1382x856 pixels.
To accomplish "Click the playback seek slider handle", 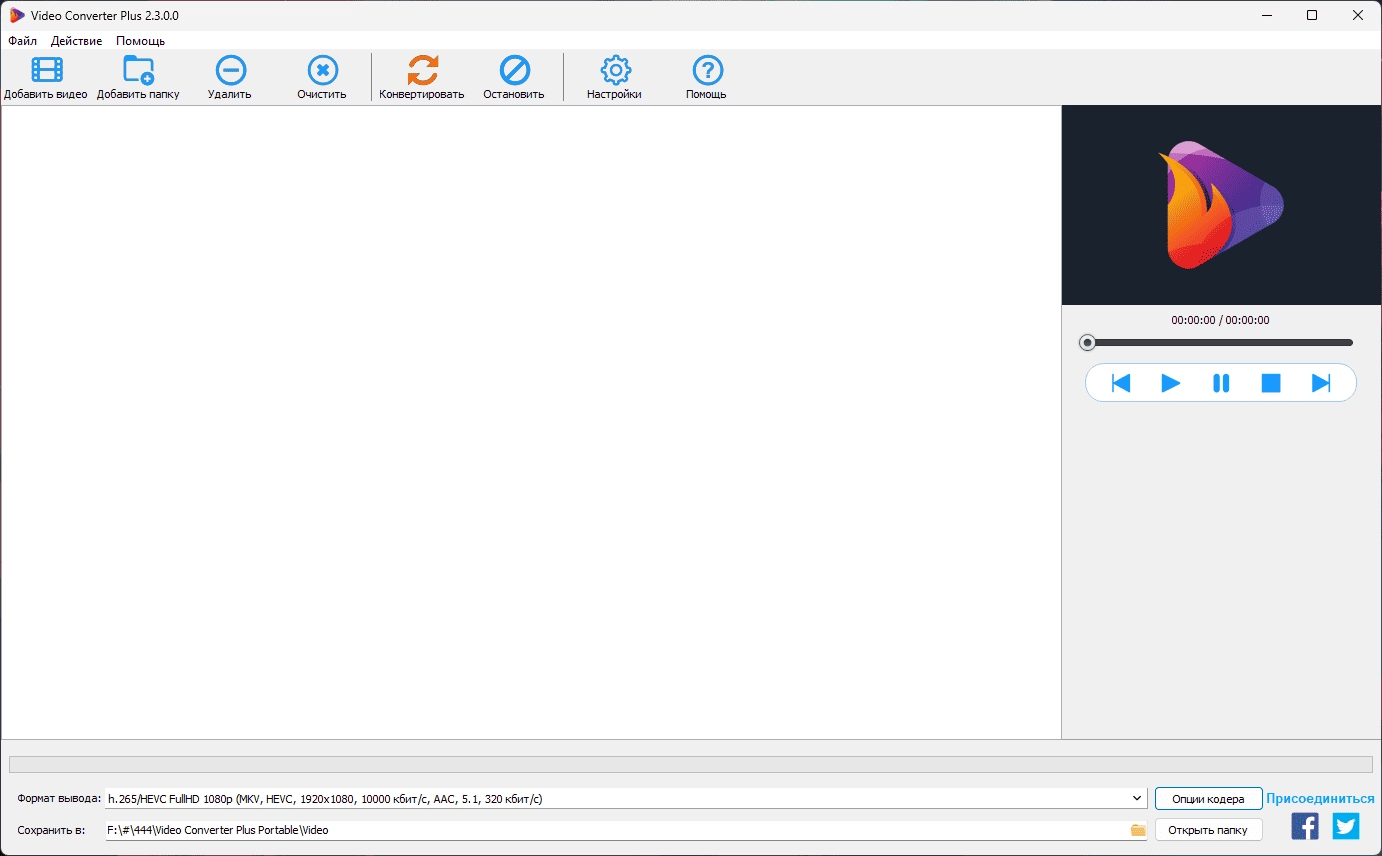I will [1087, 343].
